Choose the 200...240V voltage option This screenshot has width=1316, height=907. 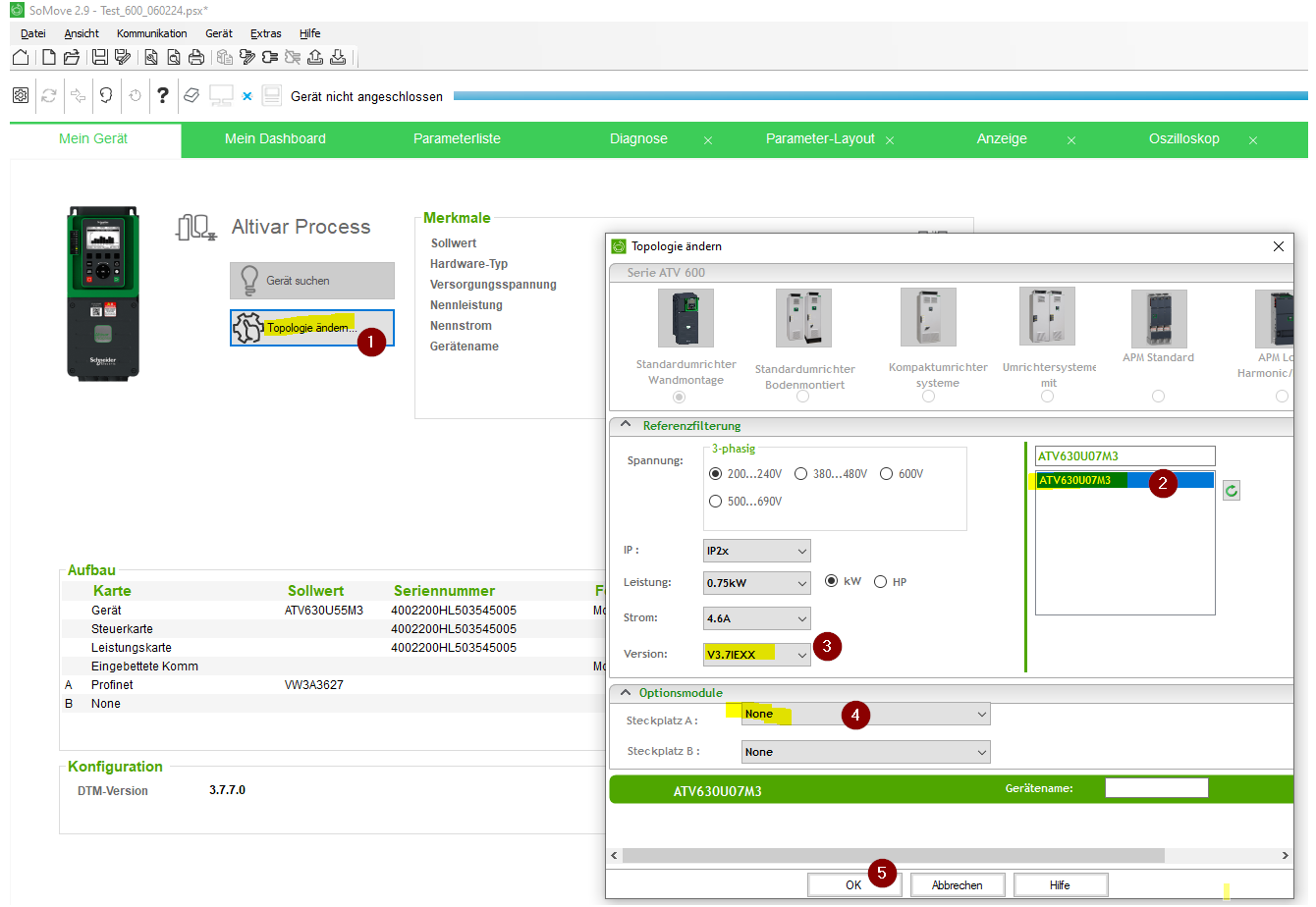click(x=715, y=474)
